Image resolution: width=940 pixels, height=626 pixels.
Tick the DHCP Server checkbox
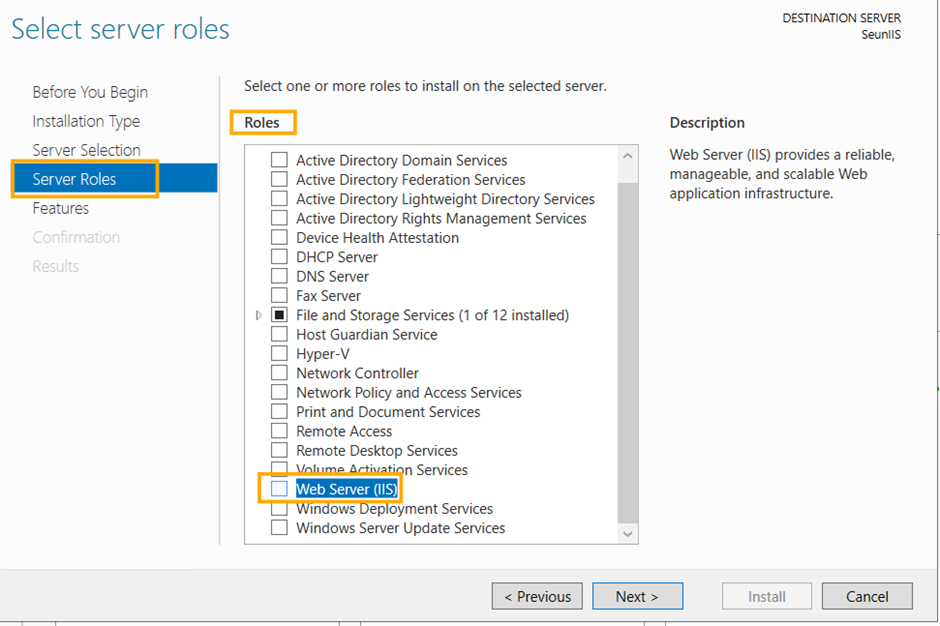click(279, 257)
